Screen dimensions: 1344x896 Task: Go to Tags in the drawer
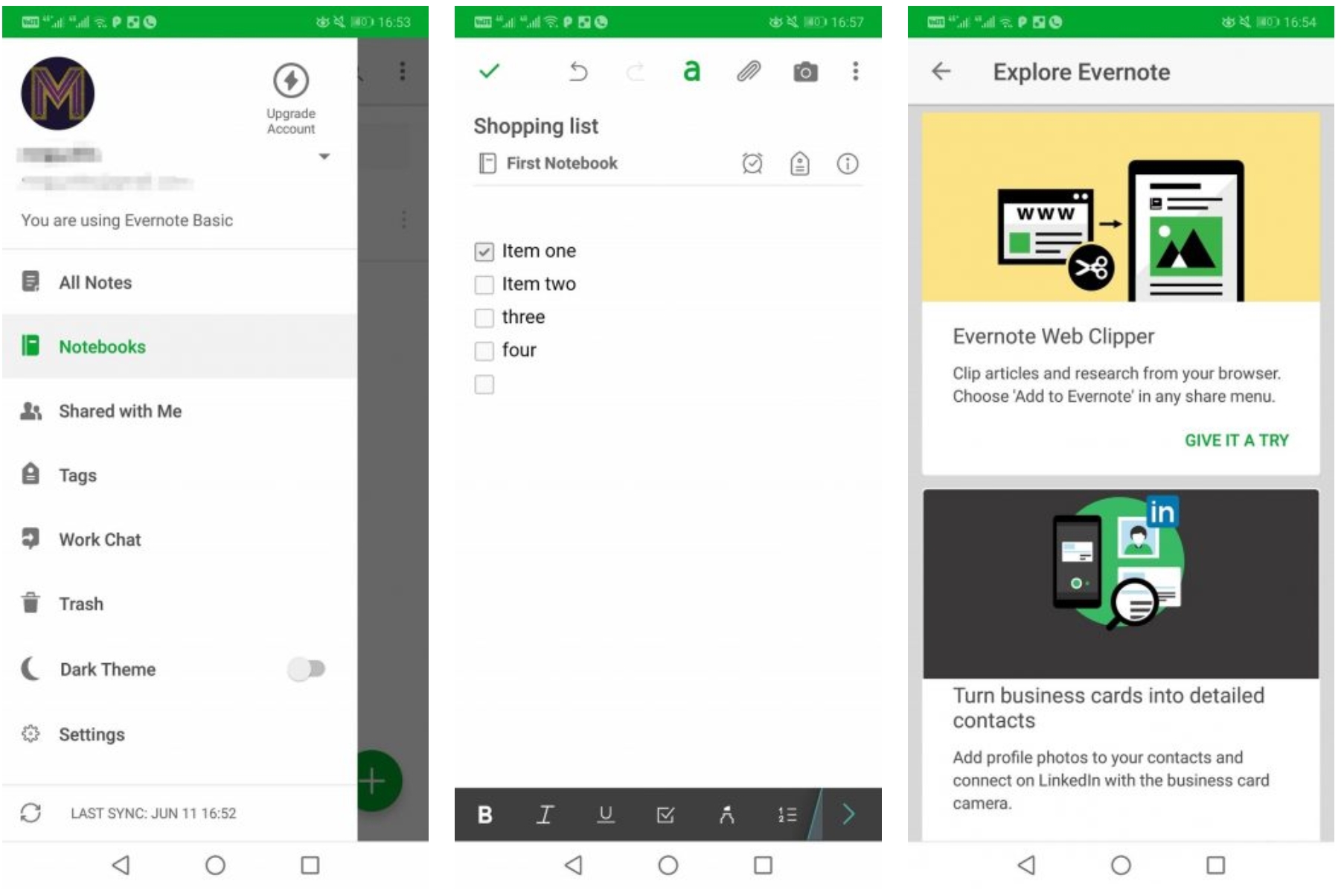[179, 475]
